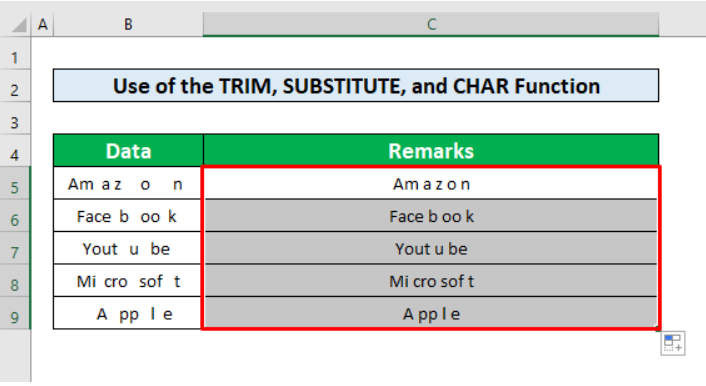Select the Data cell with 'Mi cro sof t'
Image resolution: width=706 pixels, height=386 pixels.
click(x=127, y=281)
